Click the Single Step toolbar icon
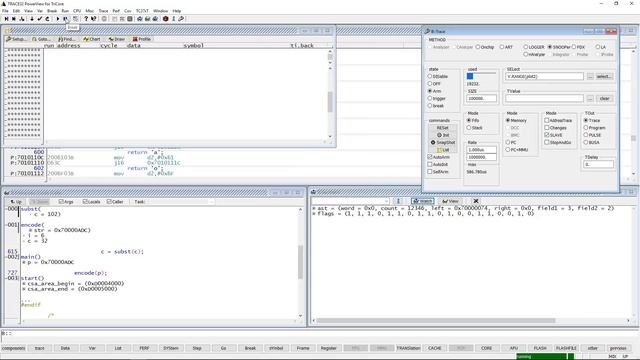The width and height of the screenshot is (640, 360). 6,19
